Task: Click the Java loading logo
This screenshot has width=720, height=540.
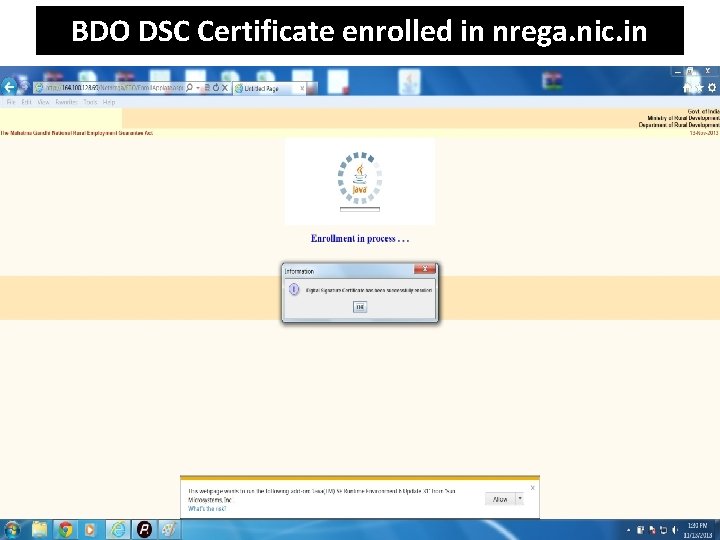Action: click(360, 178)
